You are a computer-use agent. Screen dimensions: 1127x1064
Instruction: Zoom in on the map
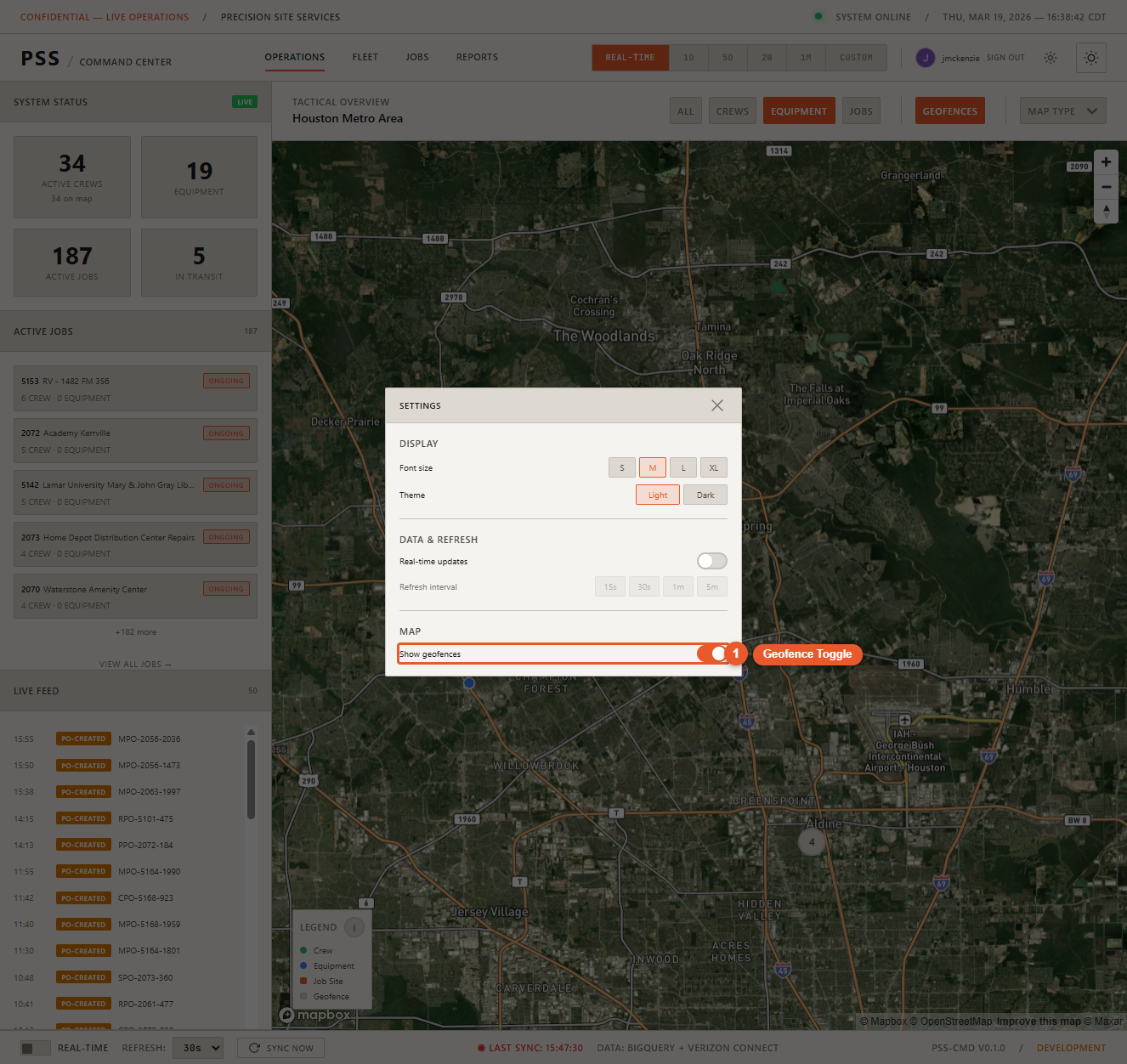(x=1106, y=162)
